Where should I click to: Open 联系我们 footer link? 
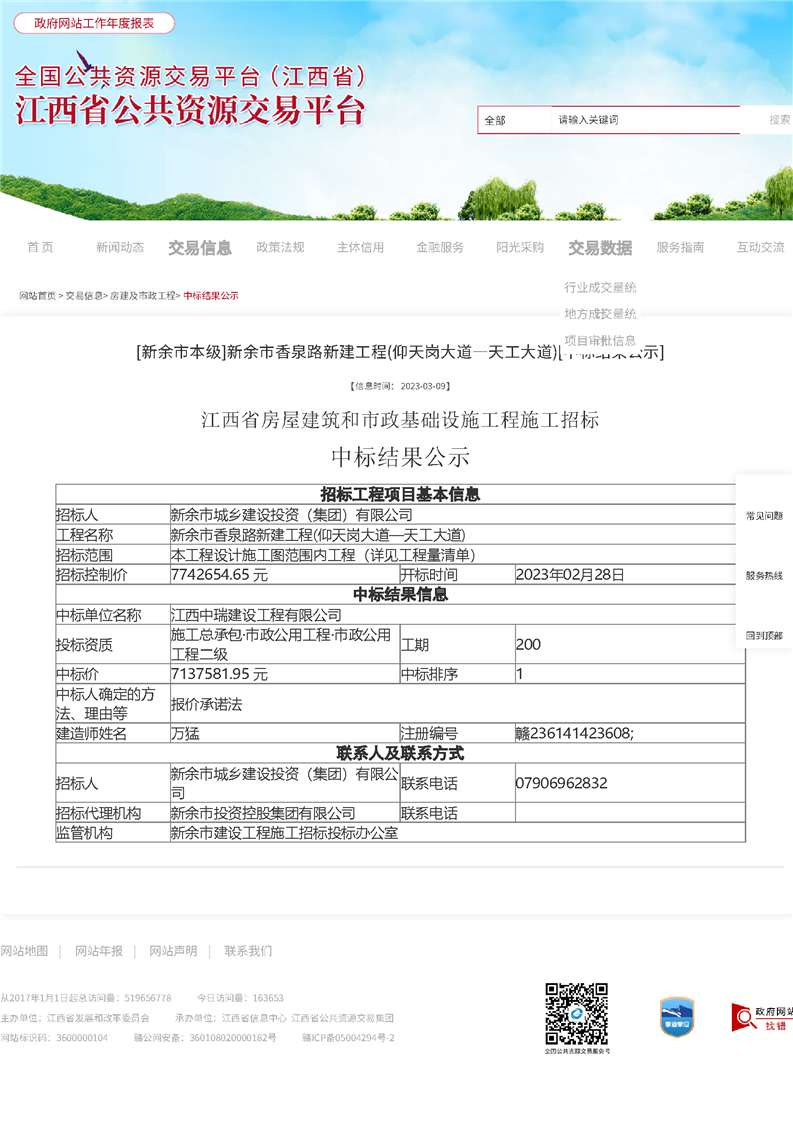click(248, 951)
